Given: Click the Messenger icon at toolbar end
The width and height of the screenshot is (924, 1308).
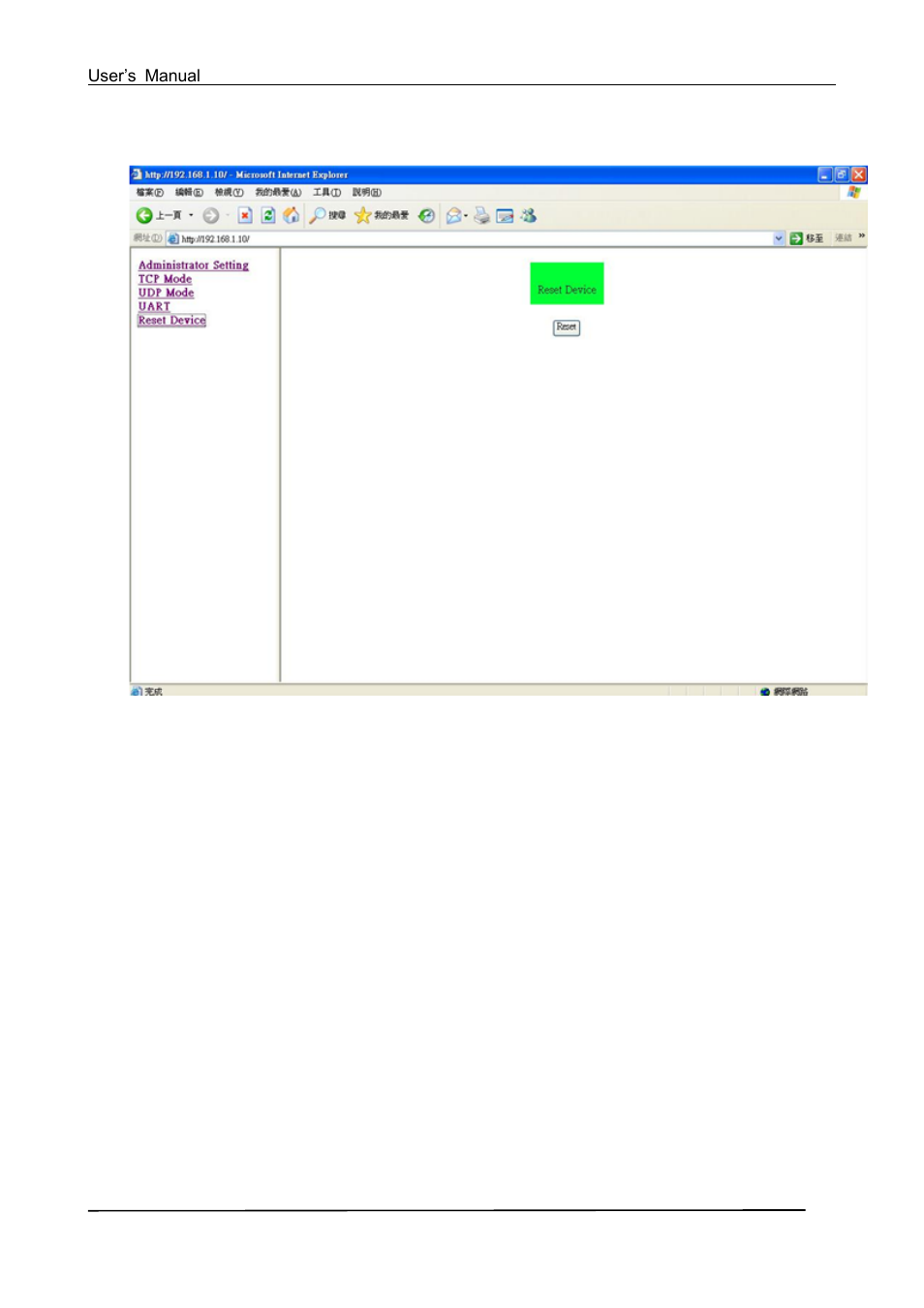Looking at the screenshot, I should click(528, 215).
